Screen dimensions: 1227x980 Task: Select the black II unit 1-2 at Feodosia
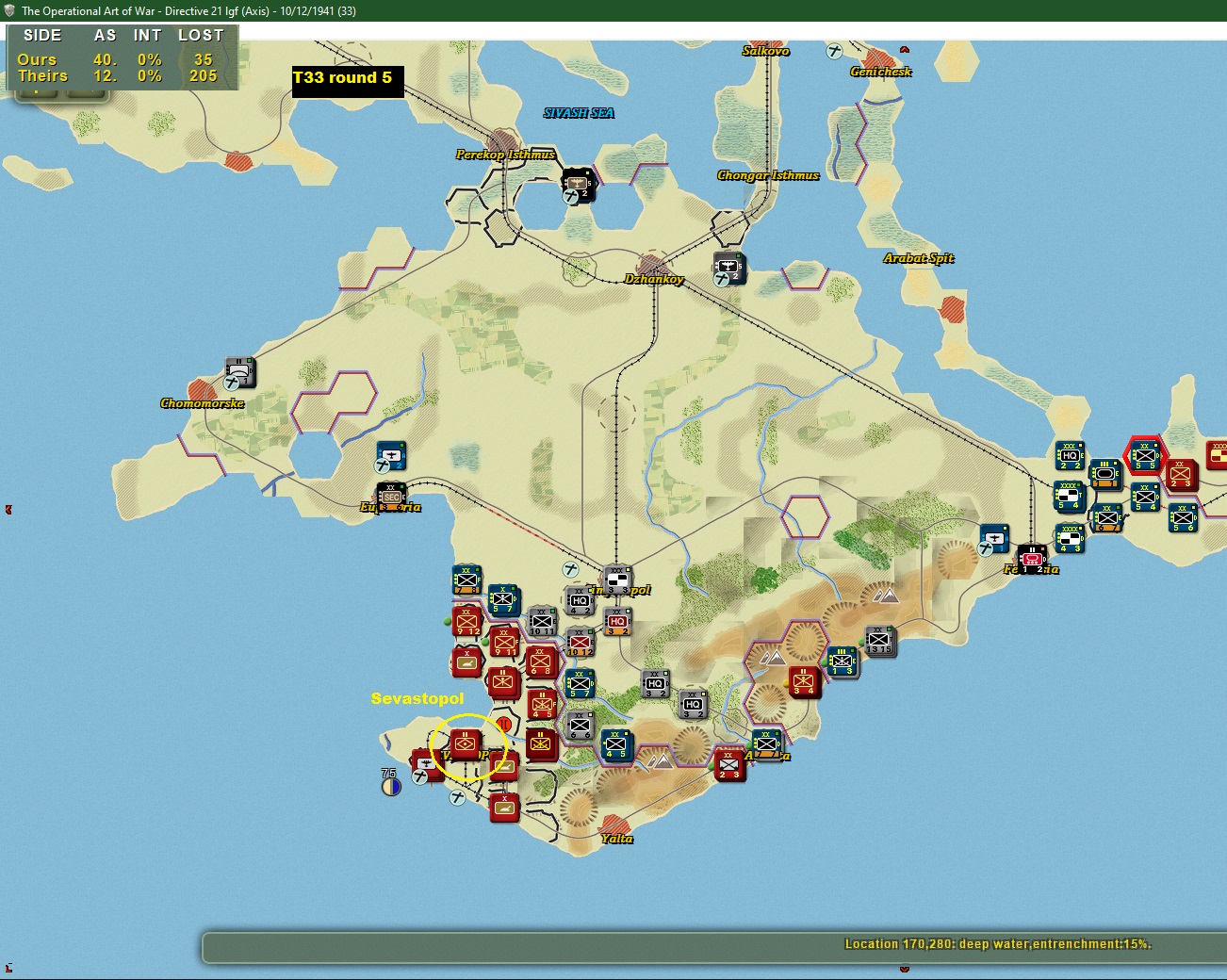pyautogui.click(x=1032, y=560)
